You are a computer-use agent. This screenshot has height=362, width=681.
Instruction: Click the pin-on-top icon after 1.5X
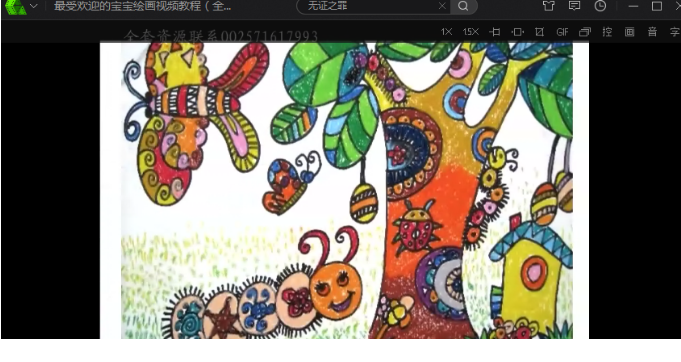click(x=495, y=32)
